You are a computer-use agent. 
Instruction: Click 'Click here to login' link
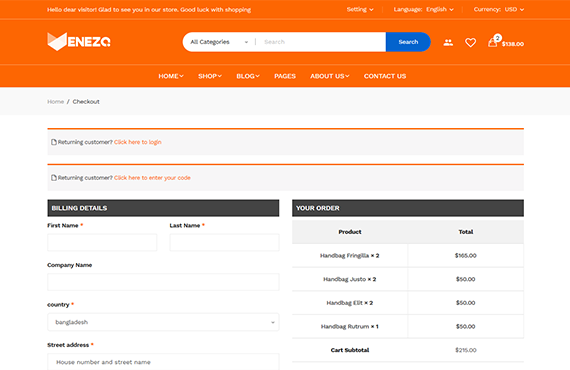coord(138,142)
